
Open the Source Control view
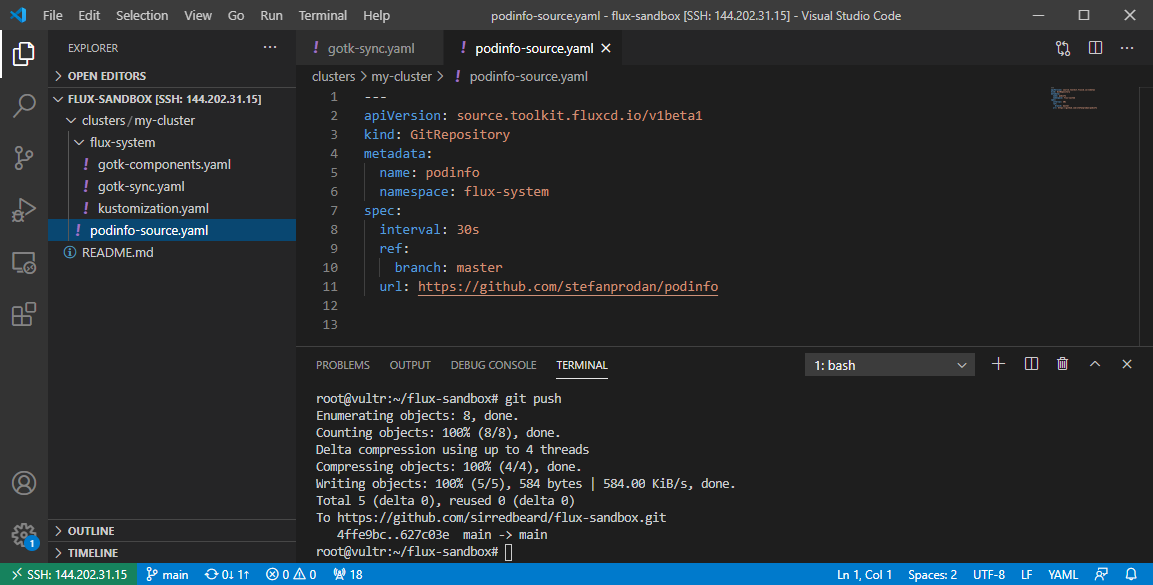pyautogui.click(x=24, y=157)
